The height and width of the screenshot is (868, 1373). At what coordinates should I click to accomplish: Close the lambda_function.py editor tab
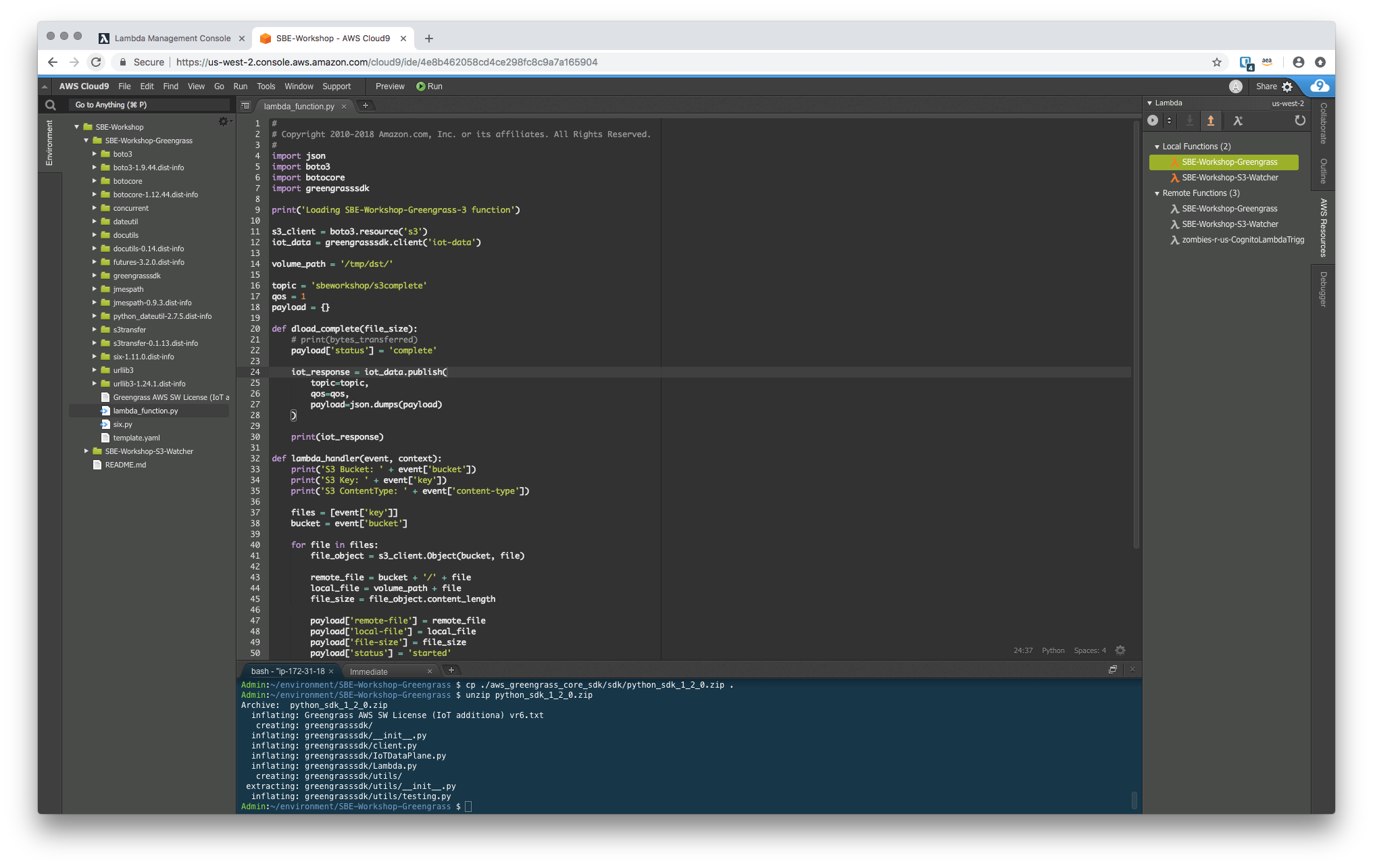point(344,107)
